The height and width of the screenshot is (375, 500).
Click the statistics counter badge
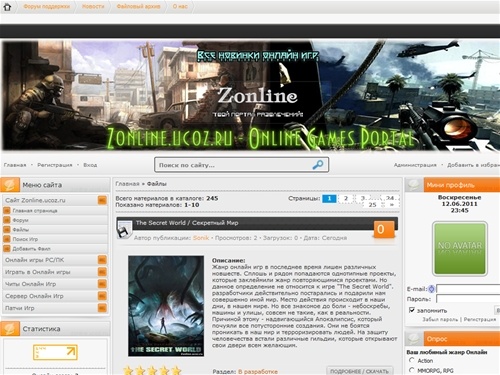(55, 352)
